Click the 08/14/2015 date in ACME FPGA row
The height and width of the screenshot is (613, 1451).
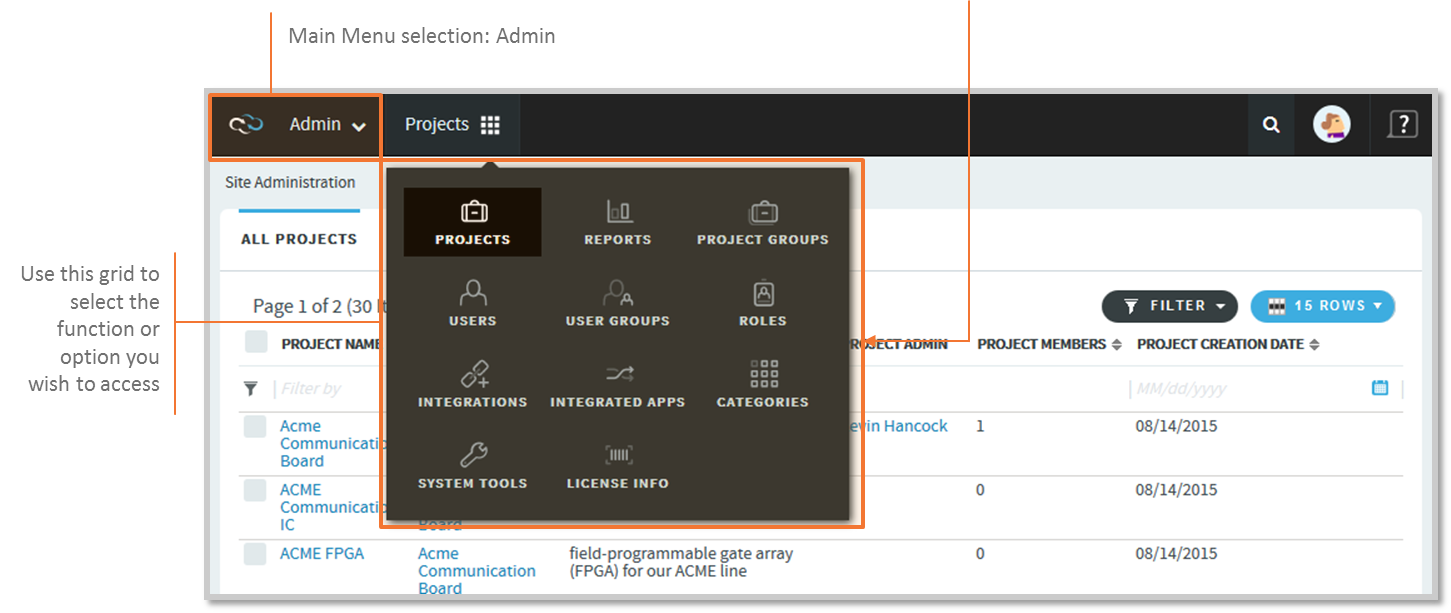point(1176,553)
